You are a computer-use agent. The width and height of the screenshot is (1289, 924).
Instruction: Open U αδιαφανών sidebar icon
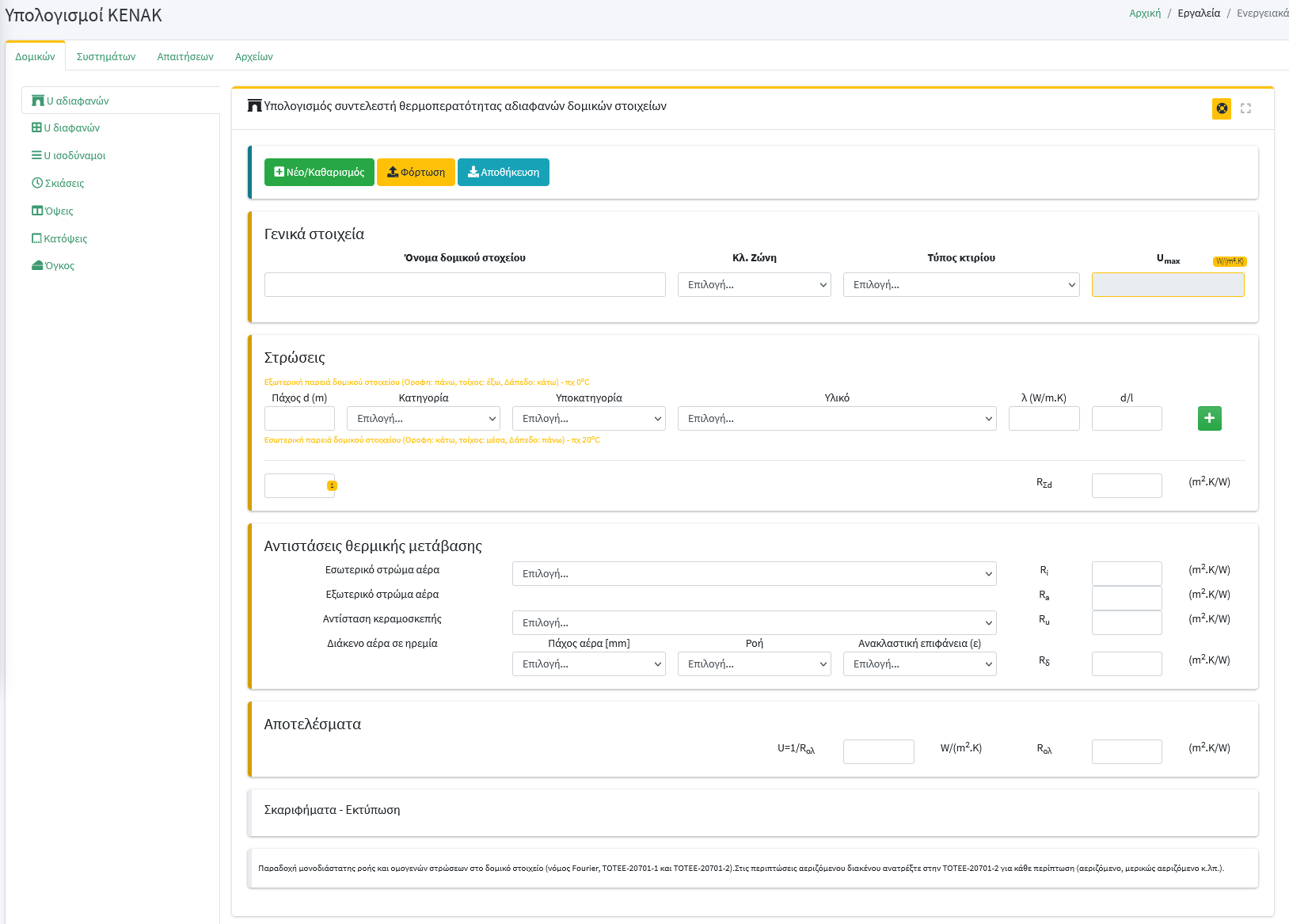pyautogui.click(x=37, y=101)
